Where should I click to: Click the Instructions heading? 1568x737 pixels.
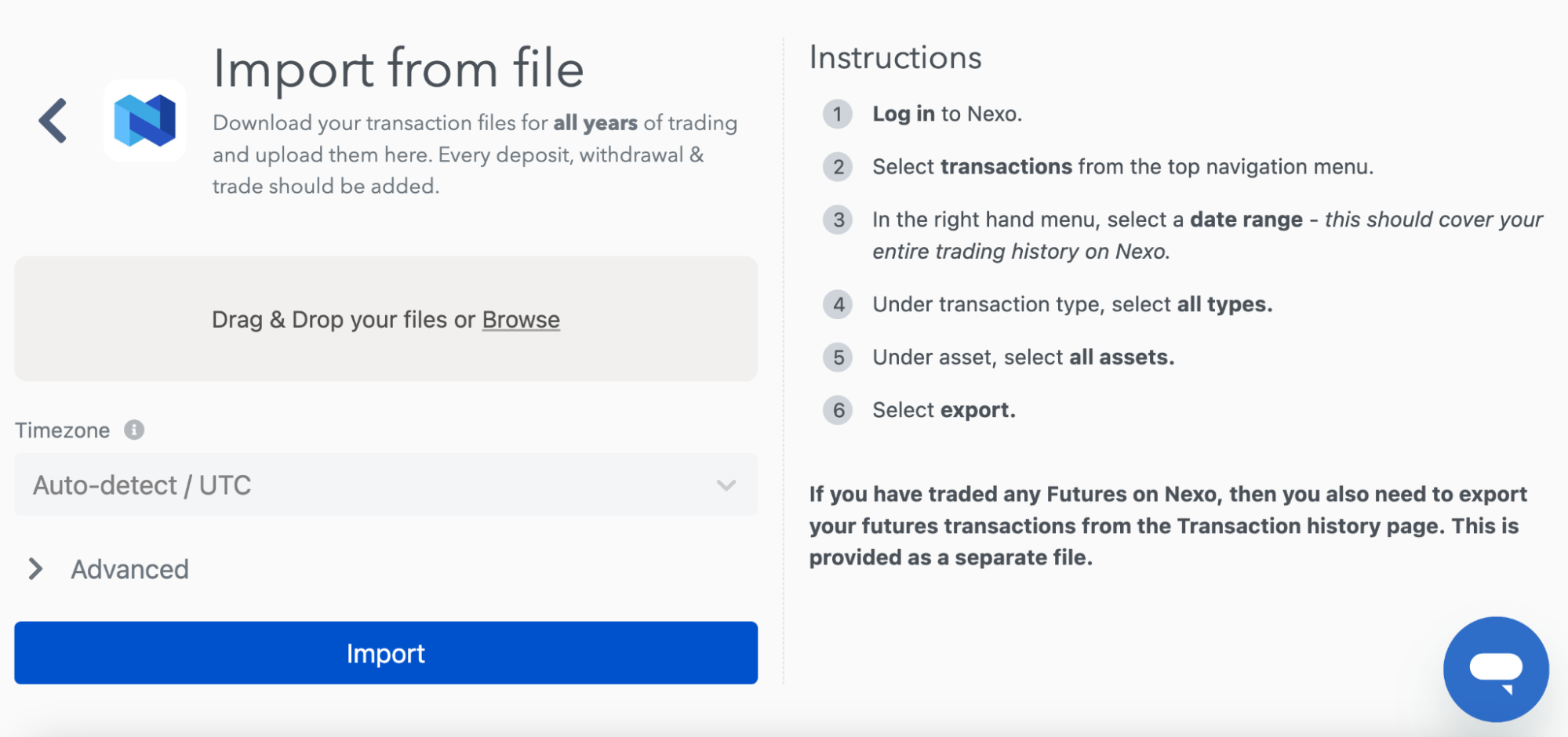[895, 58]
